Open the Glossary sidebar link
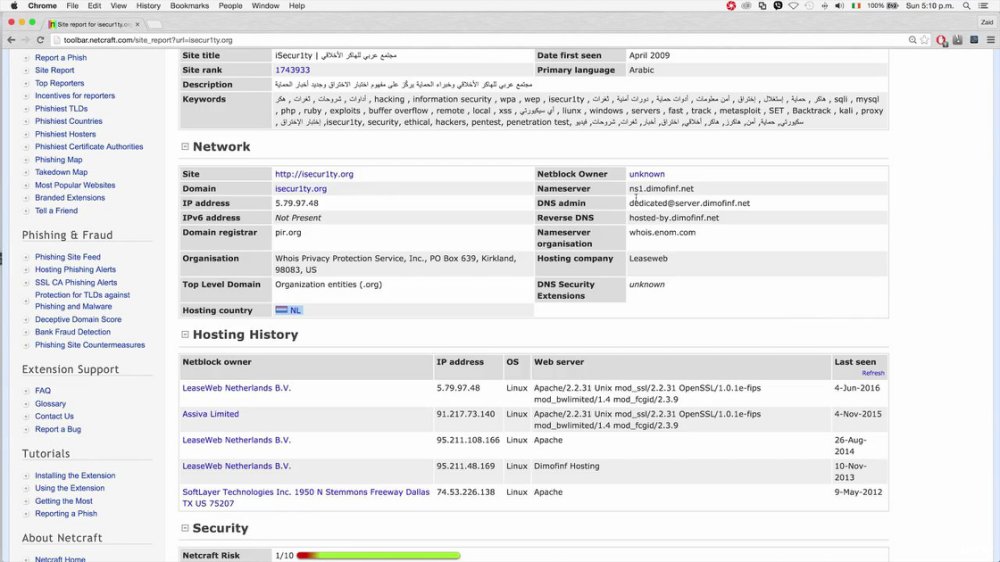The image size is (1000, 562). [x=50, y=404]
